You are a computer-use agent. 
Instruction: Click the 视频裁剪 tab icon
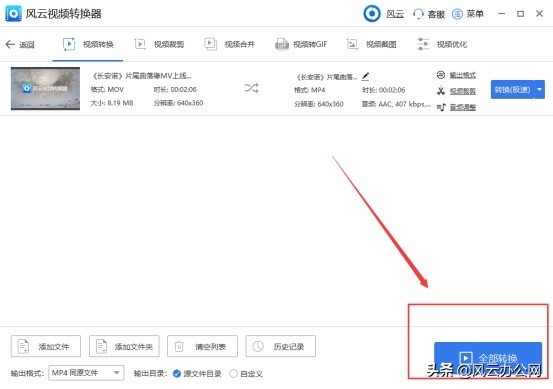(140, 44)
